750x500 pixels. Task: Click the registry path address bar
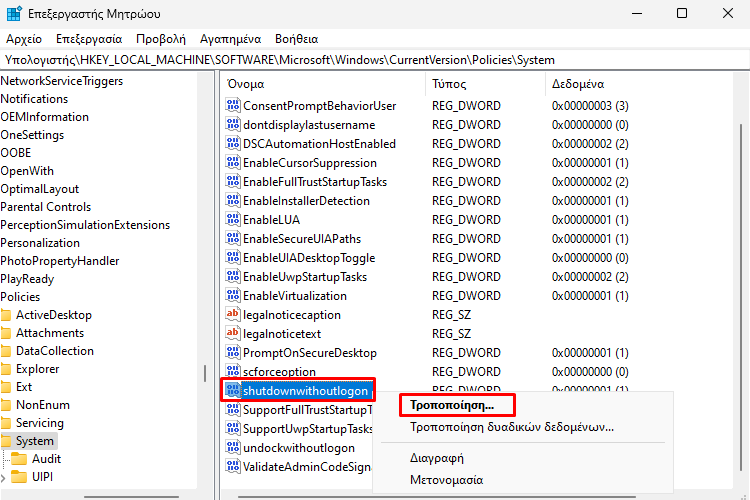(375, 60)
